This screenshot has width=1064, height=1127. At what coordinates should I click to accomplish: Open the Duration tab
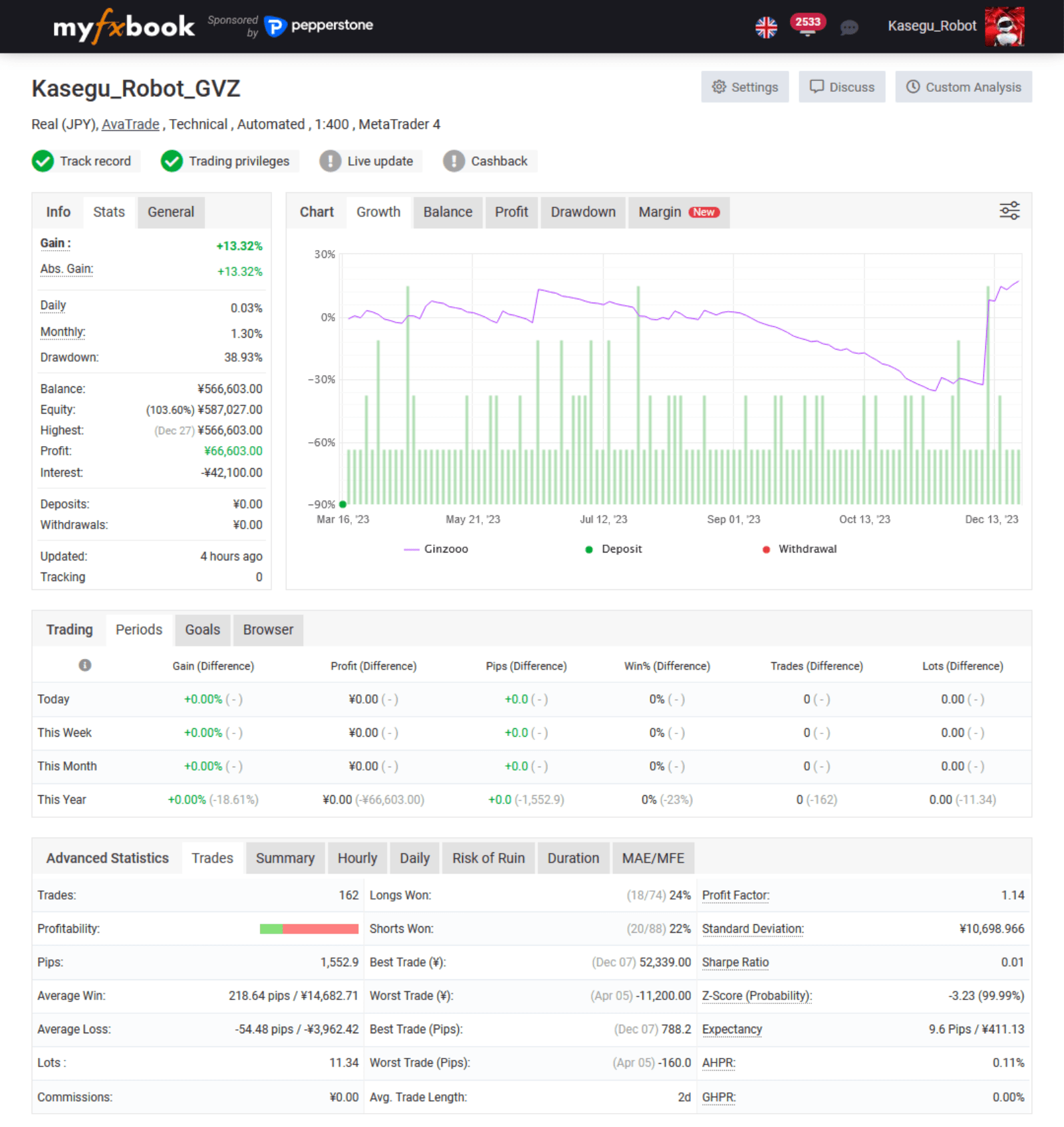click(573, 858)
